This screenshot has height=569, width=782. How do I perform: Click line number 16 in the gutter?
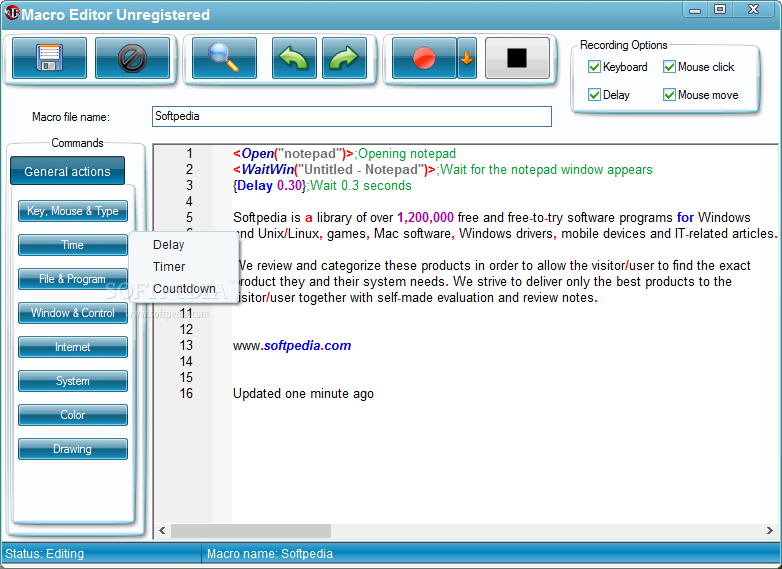tap(186, 393)
